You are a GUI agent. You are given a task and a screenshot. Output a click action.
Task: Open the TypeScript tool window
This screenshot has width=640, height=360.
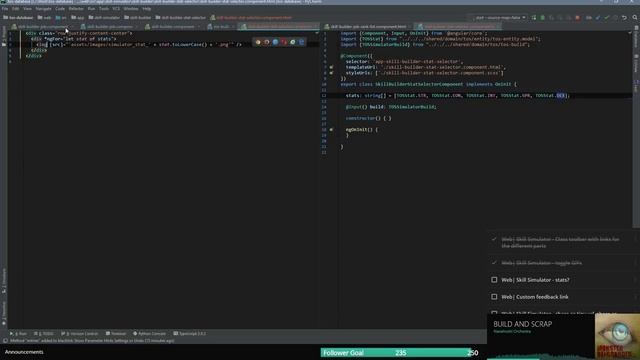click(190, 333)
